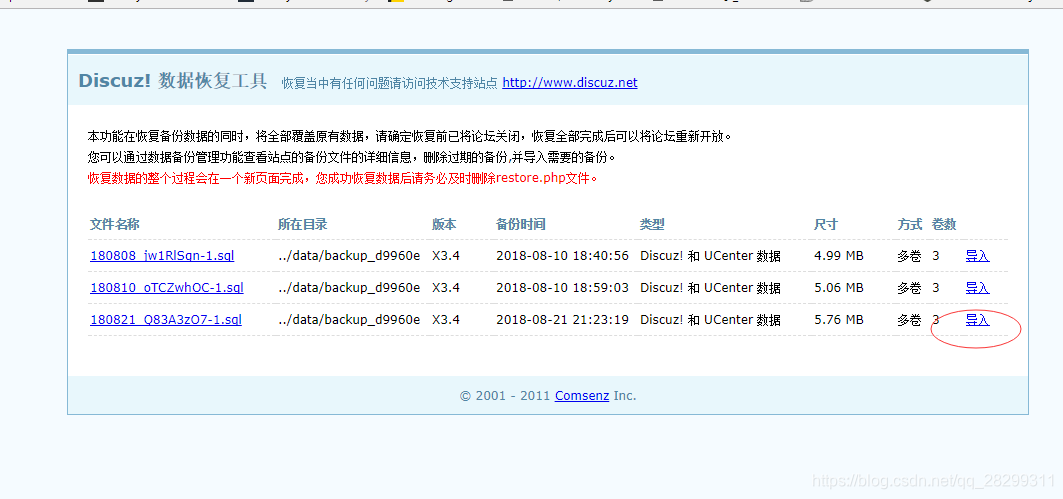Click the red restore.php warning text
The height and width of the screenshot is (499, 1063).
(343, 179)
